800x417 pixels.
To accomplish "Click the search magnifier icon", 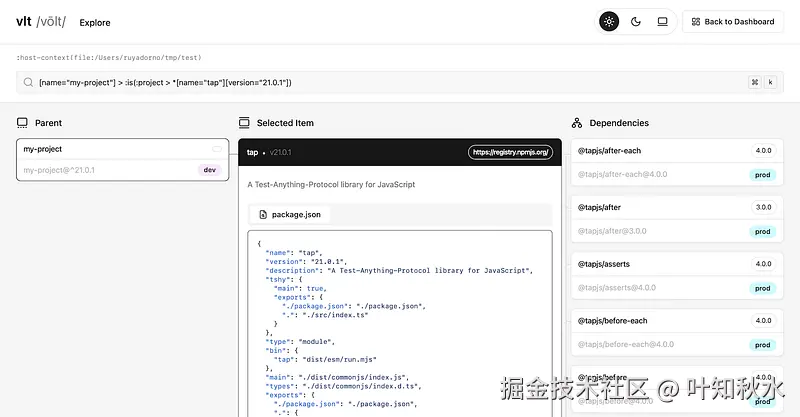I will click(28, 82).
